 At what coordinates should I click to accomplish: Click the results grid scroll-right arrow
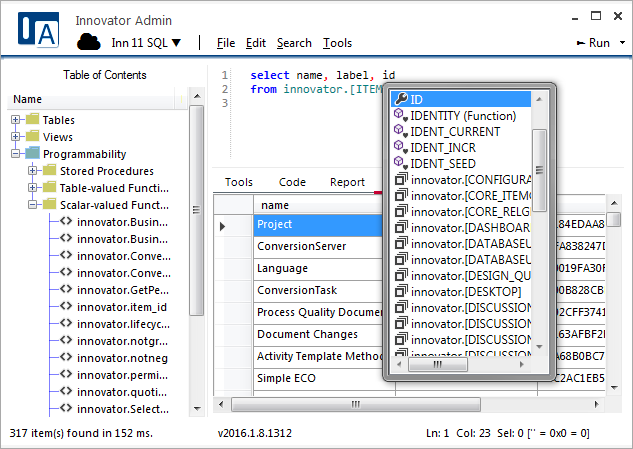(597, 404)
